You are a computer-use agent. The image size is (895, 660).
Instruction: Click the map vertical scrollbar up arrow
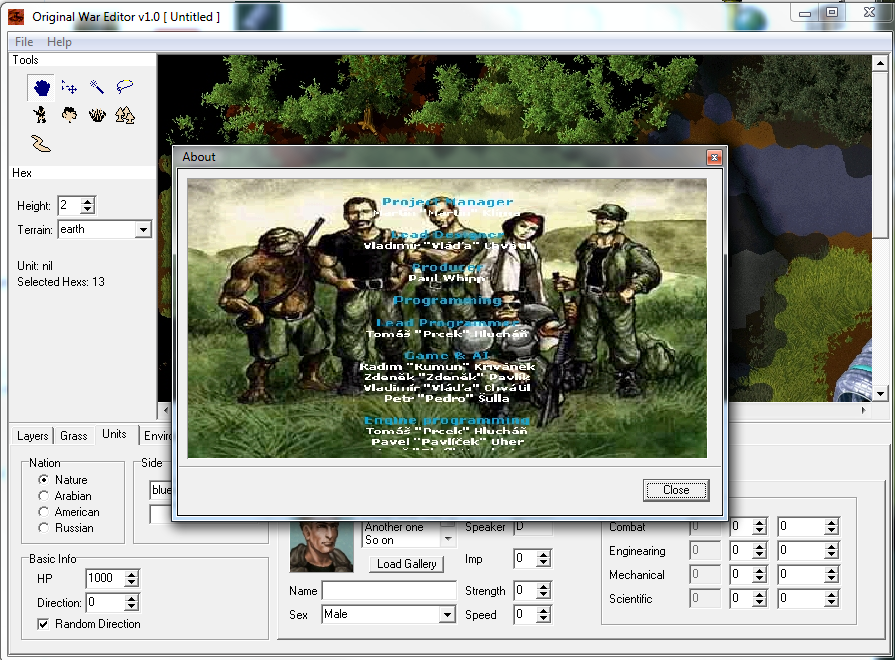880,63
